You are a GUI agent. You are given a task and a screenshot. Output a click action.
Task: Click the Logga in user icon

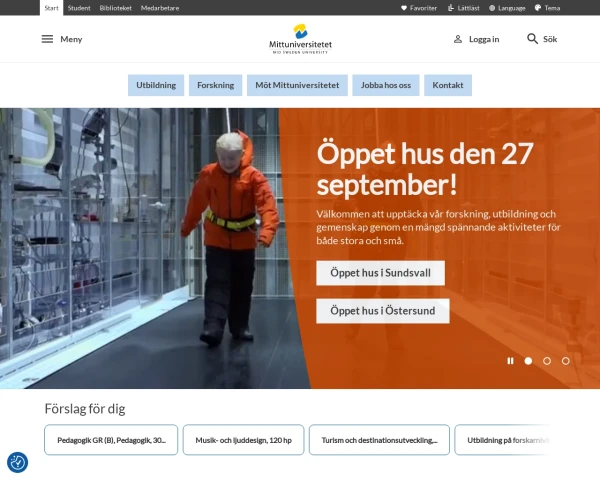coord(458,39)
